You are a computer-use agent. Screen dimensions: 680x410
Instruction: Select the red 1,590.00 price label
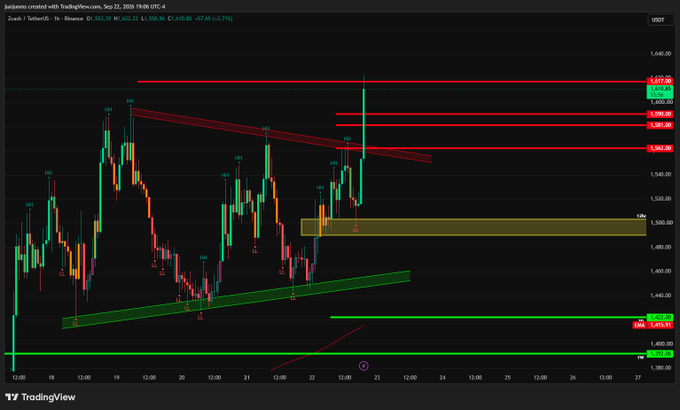click(660, 114)
